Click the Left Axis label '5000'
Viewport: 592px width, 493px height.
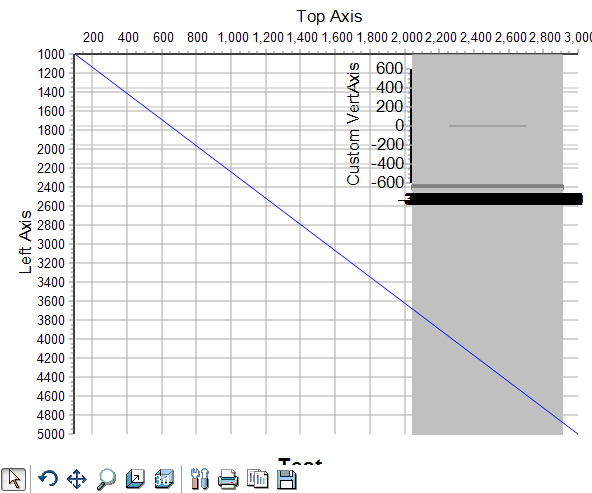tap(51, 434)
